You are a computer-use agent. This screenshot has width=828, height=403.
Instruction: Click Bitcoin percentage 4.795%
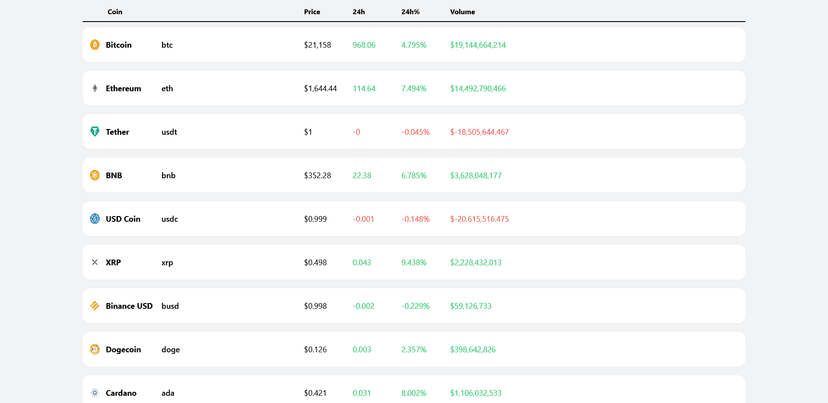(414, 45)
